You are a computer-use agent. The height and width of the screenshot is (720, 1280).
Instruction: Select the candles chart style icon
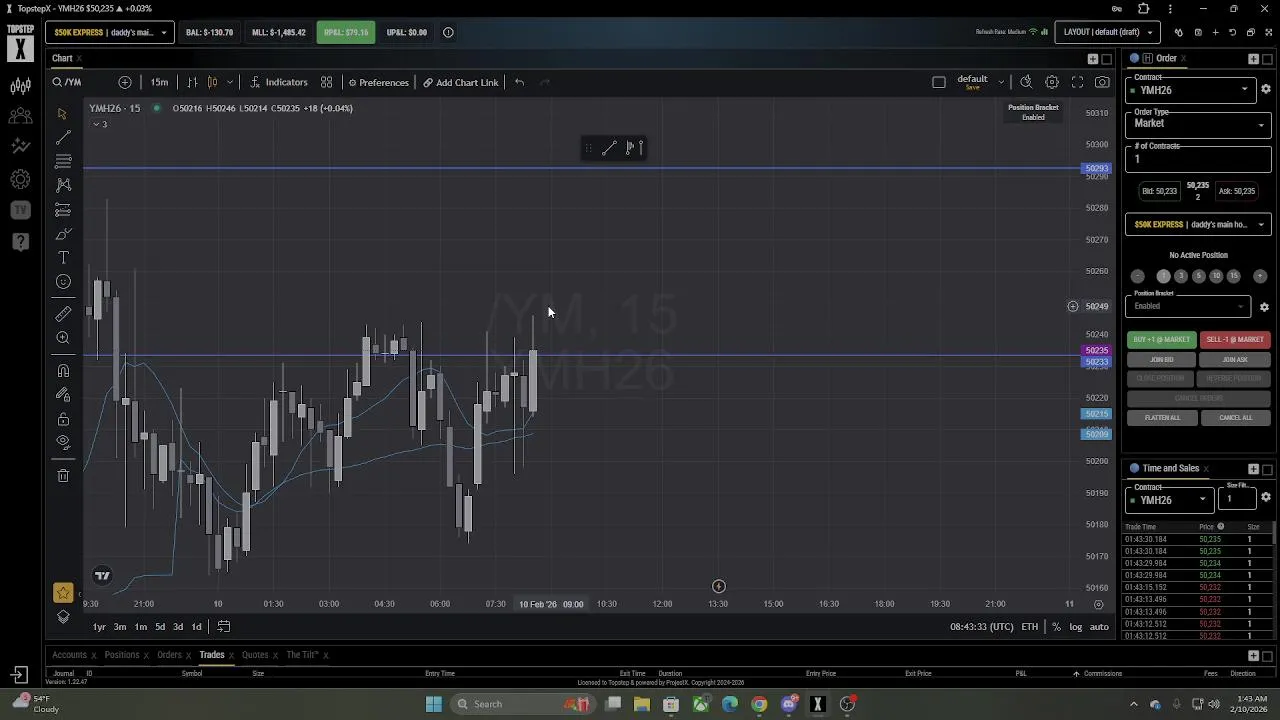[x=212, y=82]
